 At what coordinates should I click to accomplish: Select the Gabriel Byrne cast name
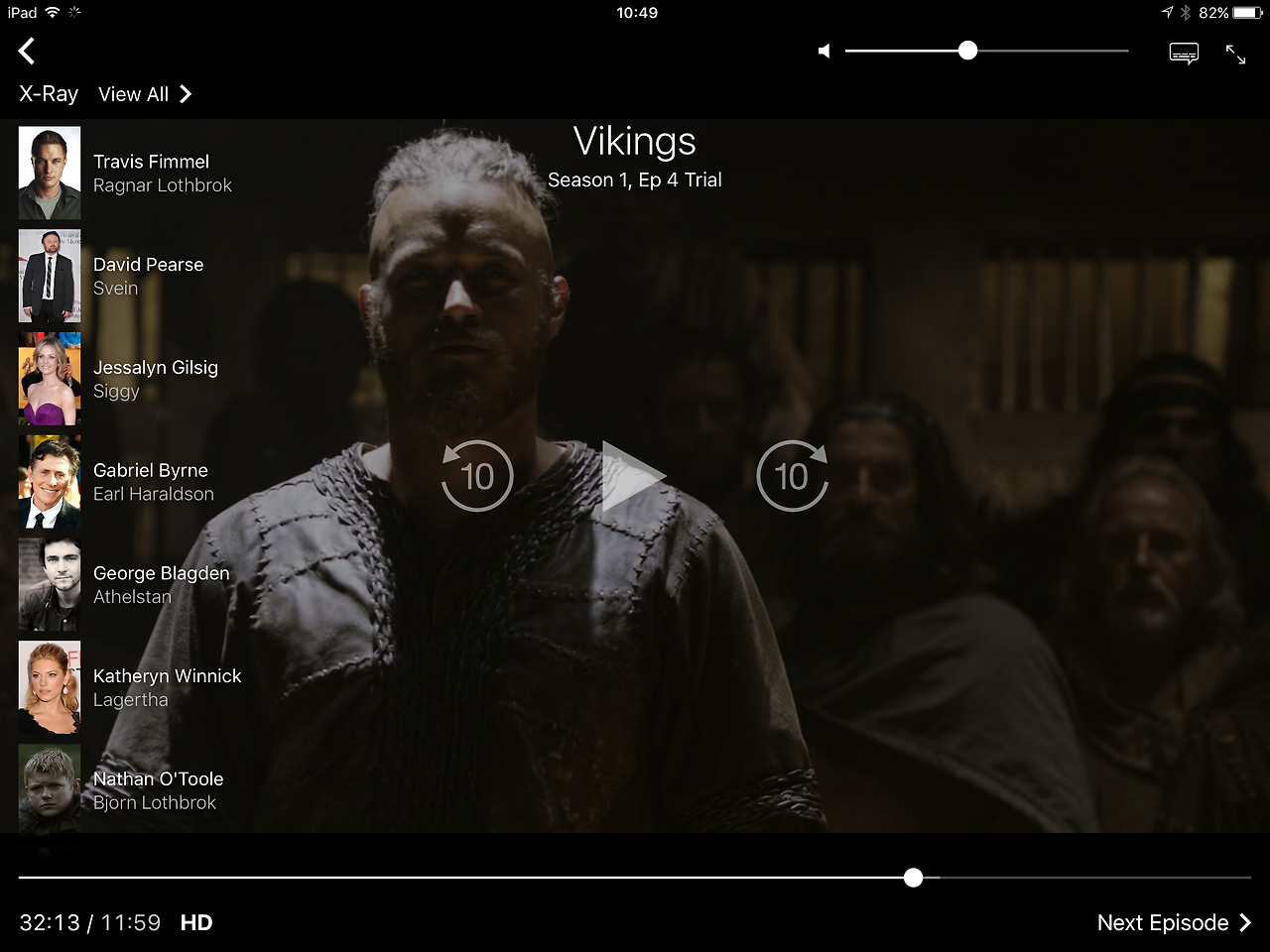151,471
